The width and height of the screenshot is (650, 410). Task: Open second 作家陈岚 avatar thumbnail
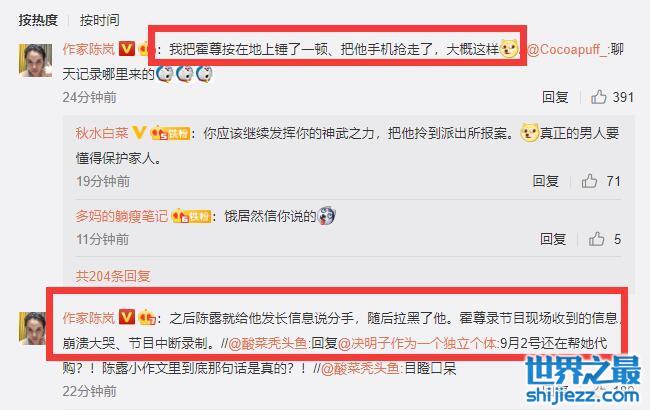tap(33, 328)
